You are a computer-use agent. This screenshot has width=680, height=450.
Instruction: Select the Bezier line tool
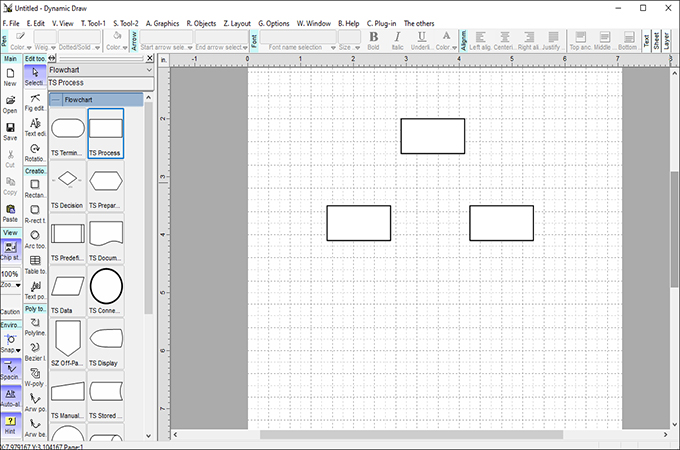tap(35, 352)
